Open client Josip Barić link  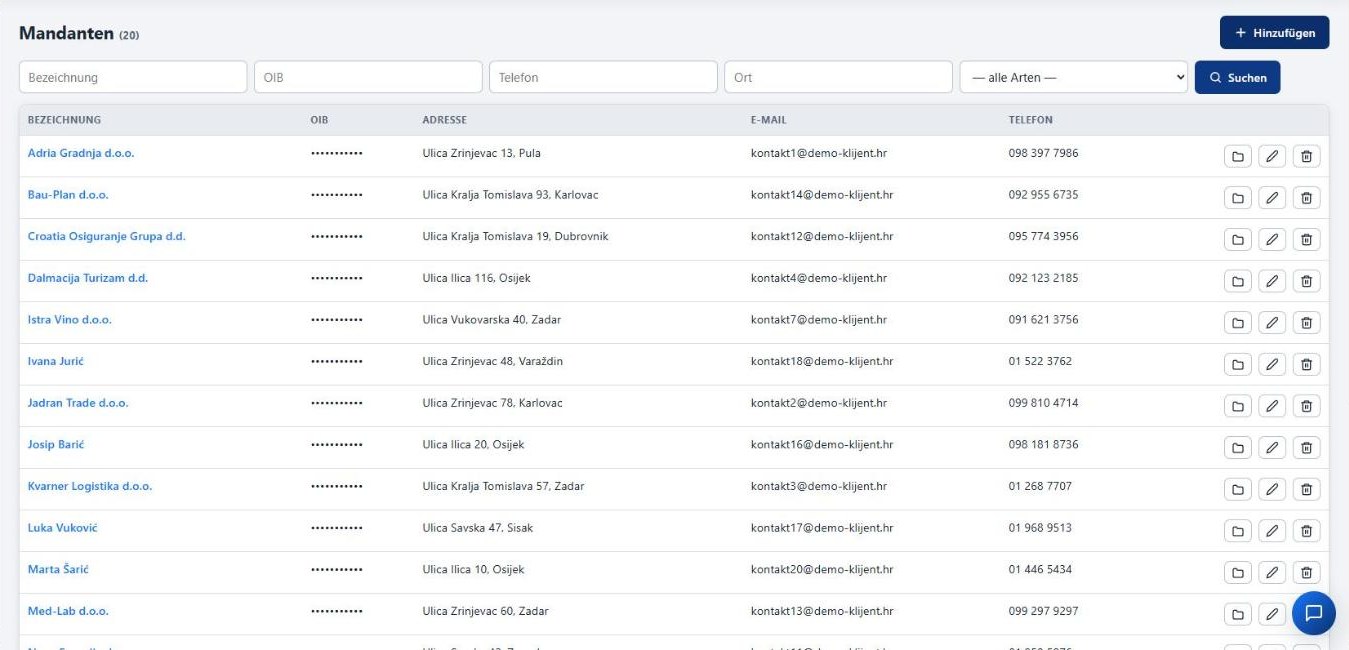(x=56, y=445)
